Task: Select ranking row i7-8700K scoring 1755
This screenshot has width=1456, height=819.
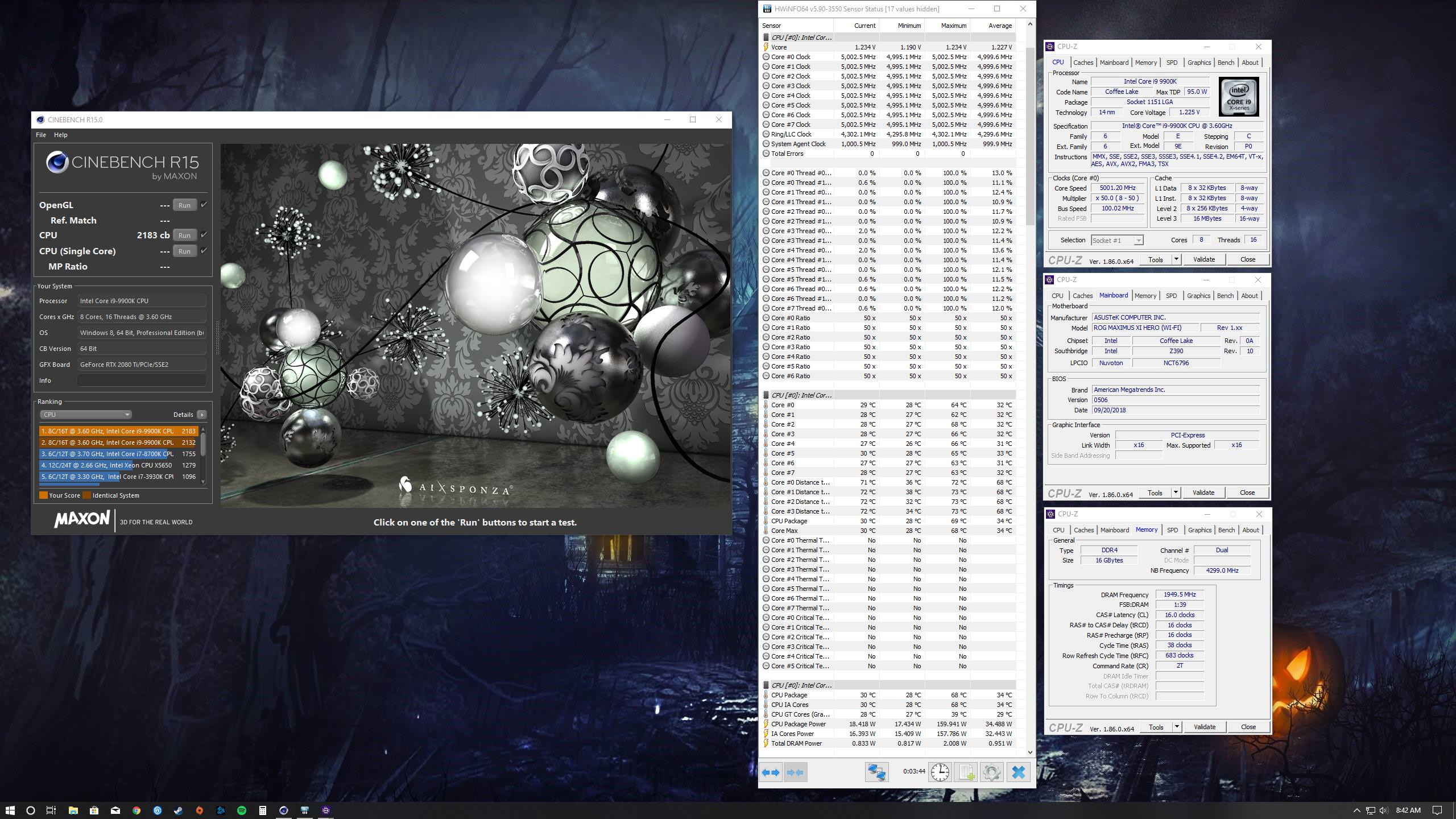Action: 118,454
